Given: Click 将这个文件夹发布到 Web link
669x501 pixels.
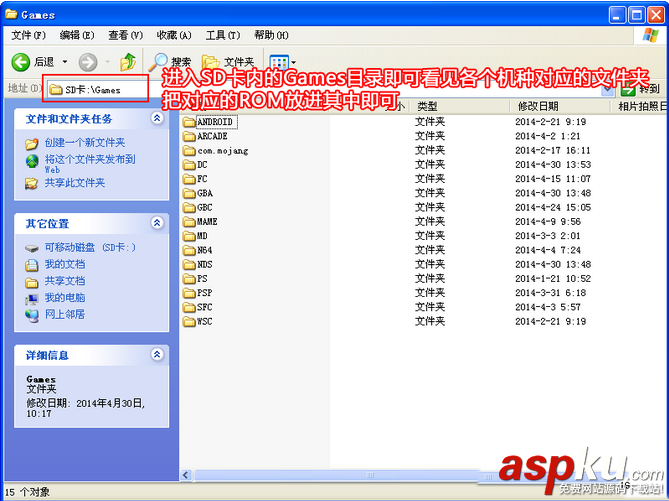Looking at the screenshot, I should [90, 164].
